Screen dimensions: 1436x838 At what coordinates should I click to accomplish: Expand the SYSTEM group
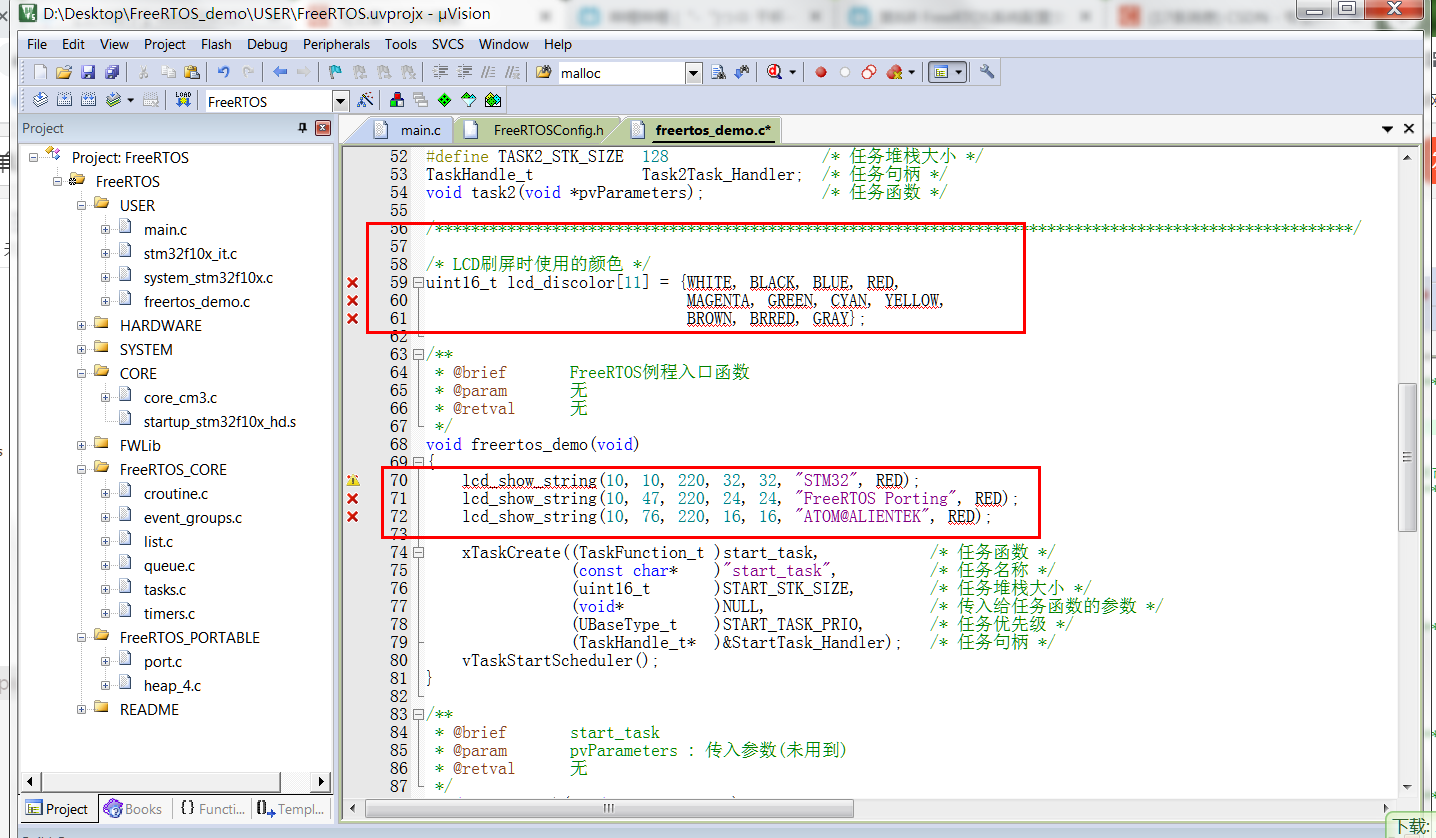tap(82, 349)
